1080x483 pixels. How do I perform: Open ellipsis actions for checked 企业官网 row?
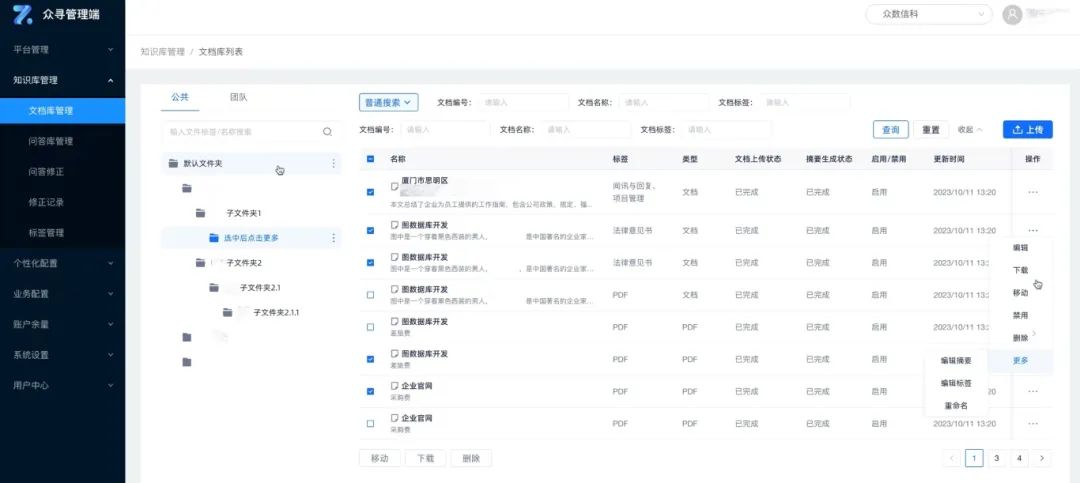pyautogui.click(x=1032, y=391)
